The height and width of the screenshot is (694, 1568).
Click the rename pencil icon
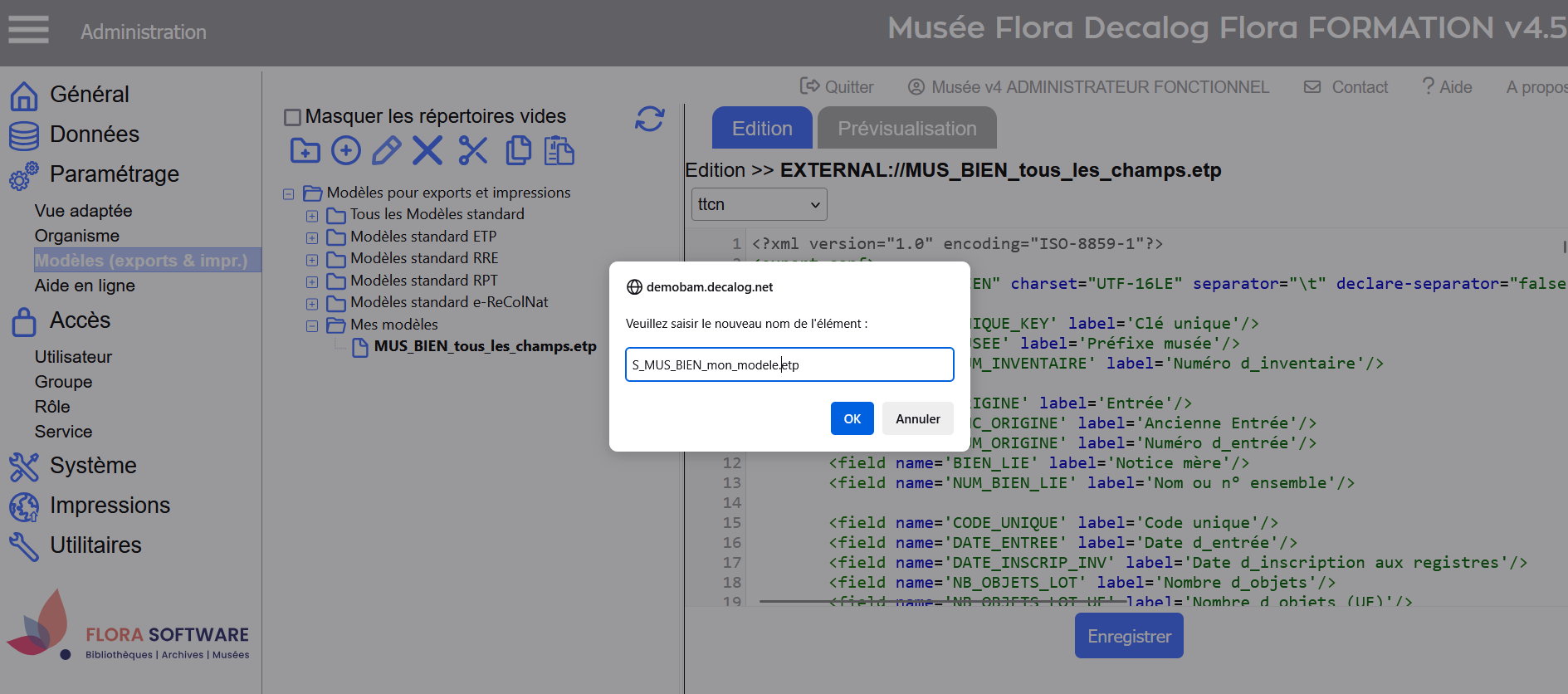pyautogui.click(x=387, y=151)
